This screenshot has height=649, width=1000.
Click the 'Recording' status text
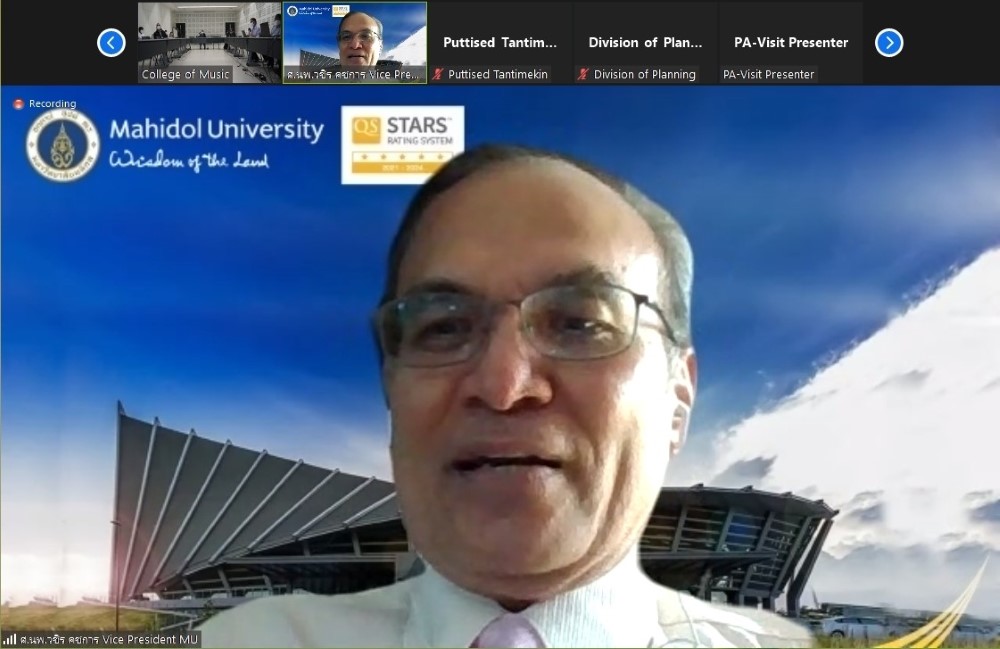pyautogui.click(x=52, y=104)
